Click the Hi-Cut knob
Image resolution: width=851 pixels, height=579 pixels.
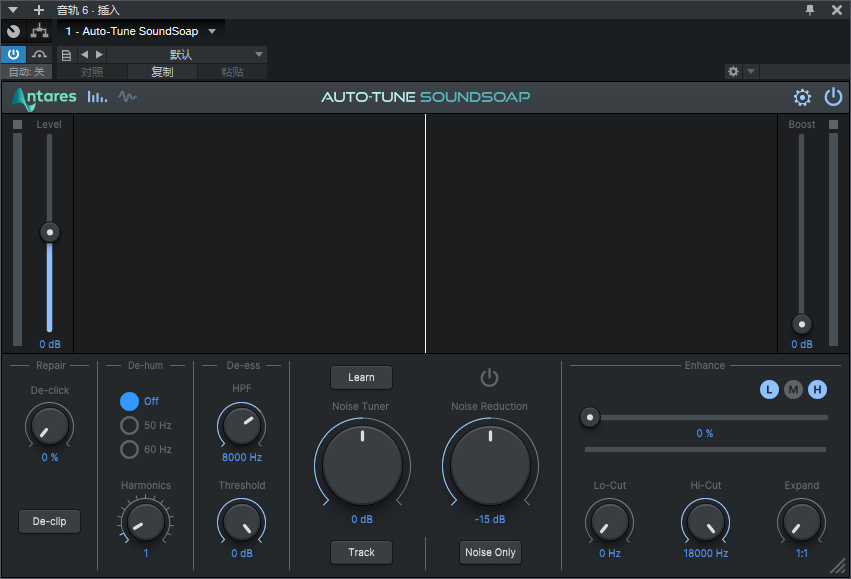pyautogui.click(x=706, y=522)
